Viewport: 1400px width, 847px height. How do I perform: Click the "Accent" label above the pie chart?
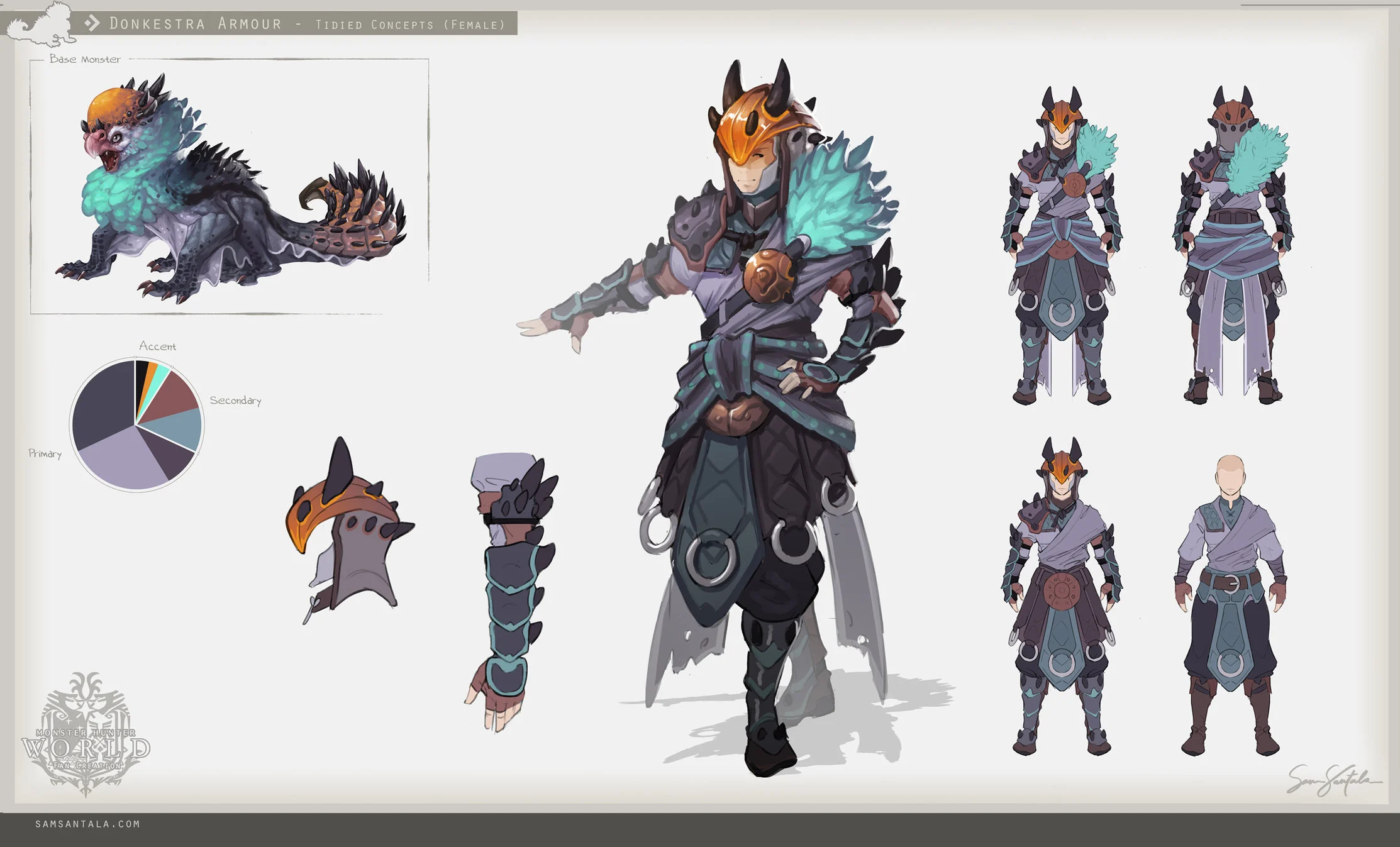click(157, 346)
